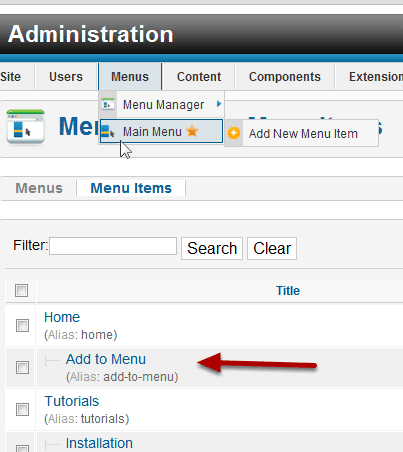Viewport: 403px width, 452px height.
Task: Open the Tutorials menu item link
Action: [72, 401]
